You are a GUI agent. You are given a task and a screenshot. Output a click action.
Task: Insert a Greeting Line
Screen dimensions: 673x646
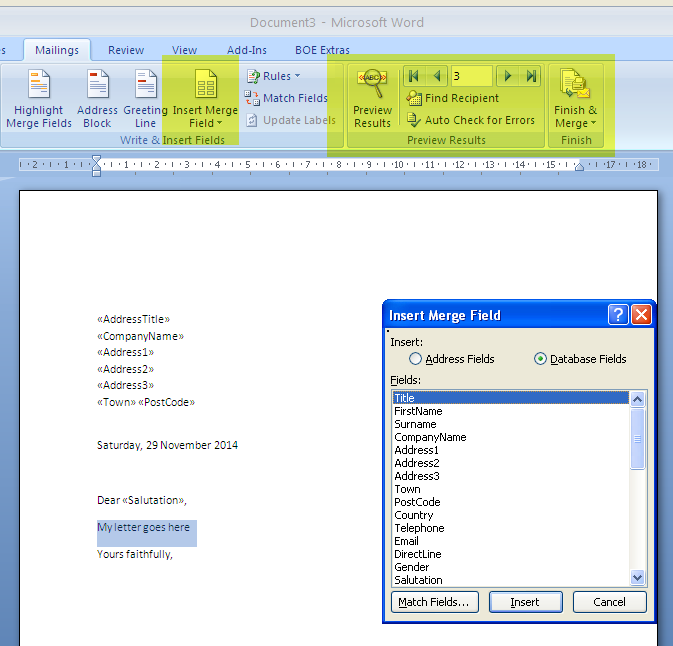(146, 99)
